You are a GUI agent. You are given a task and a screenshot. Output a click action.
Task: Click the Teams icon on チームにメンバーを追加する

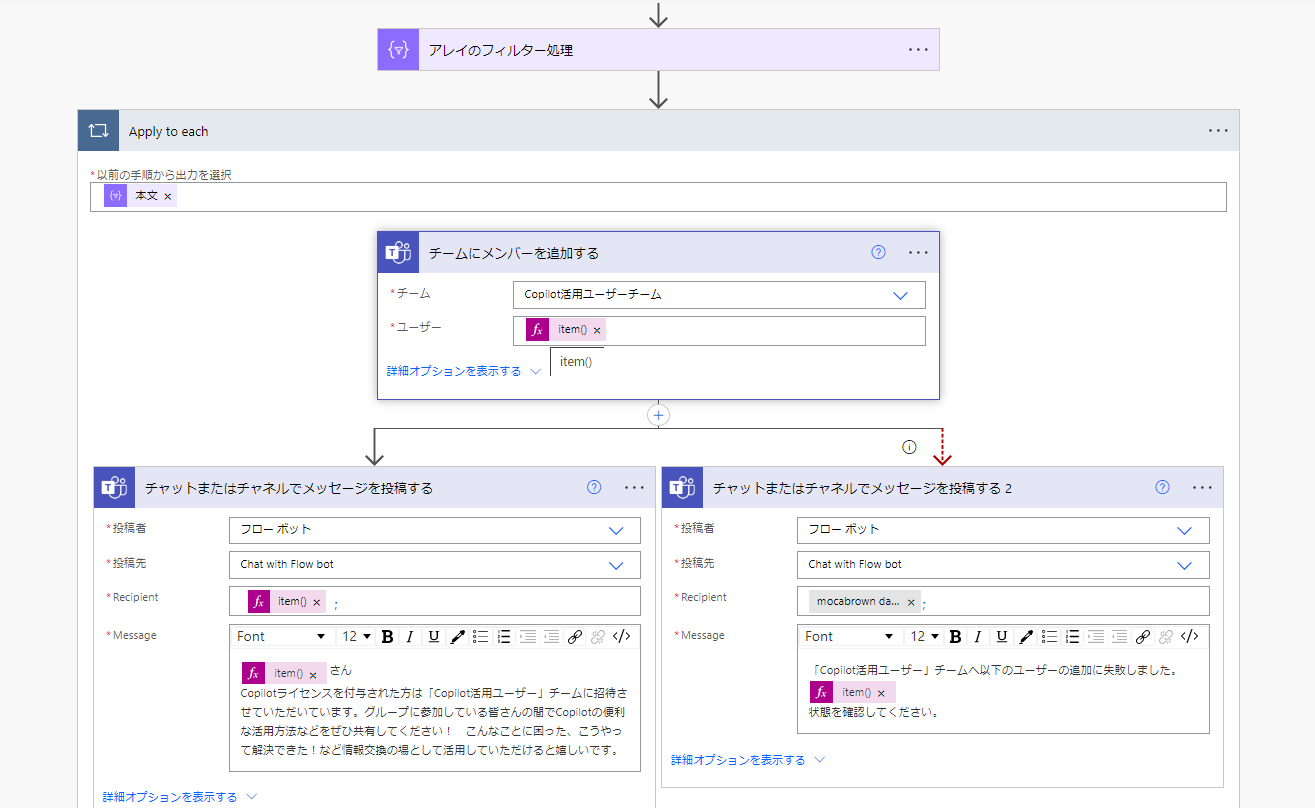[398, 253]
